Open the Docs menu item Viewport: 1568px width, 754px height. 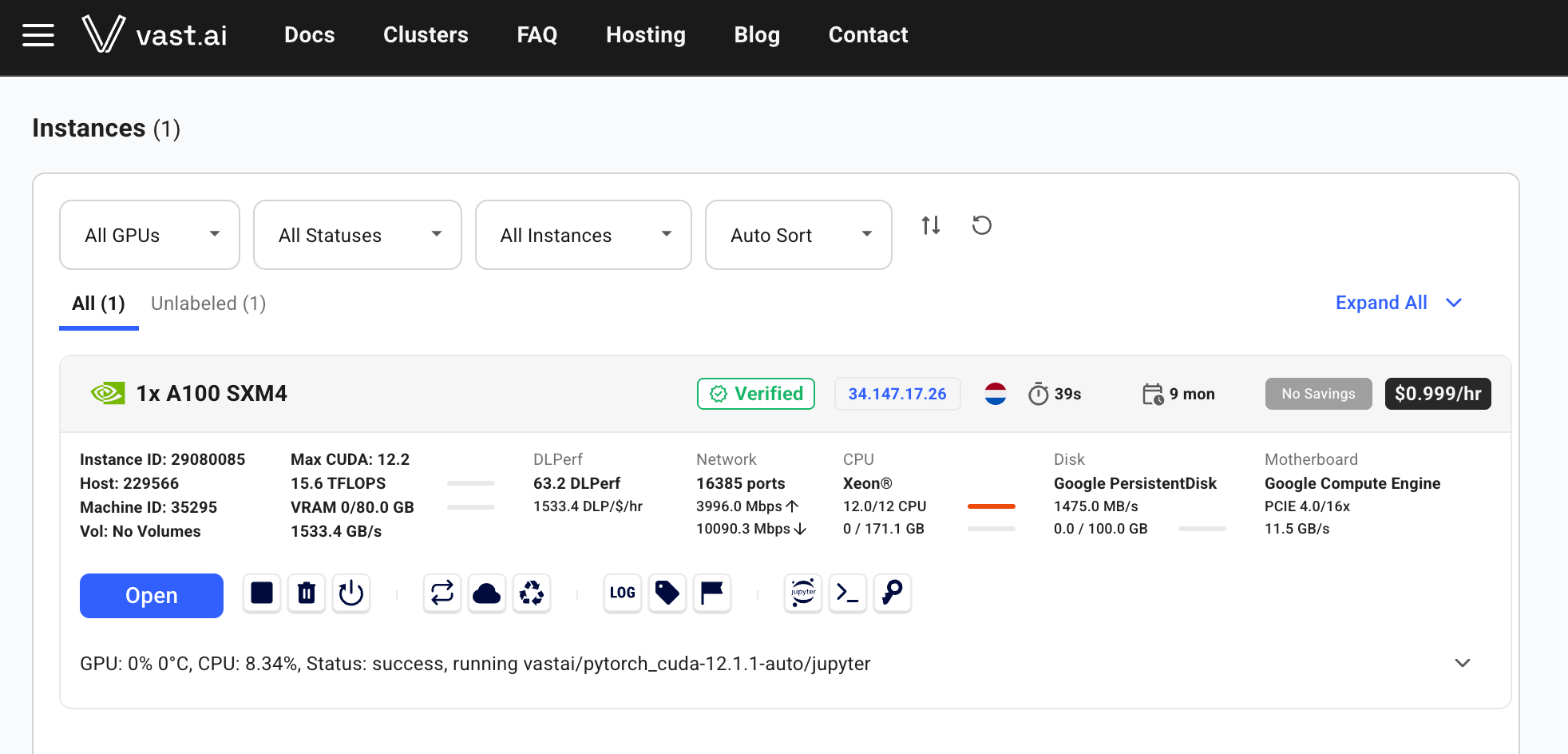click(x=310, y=35)
